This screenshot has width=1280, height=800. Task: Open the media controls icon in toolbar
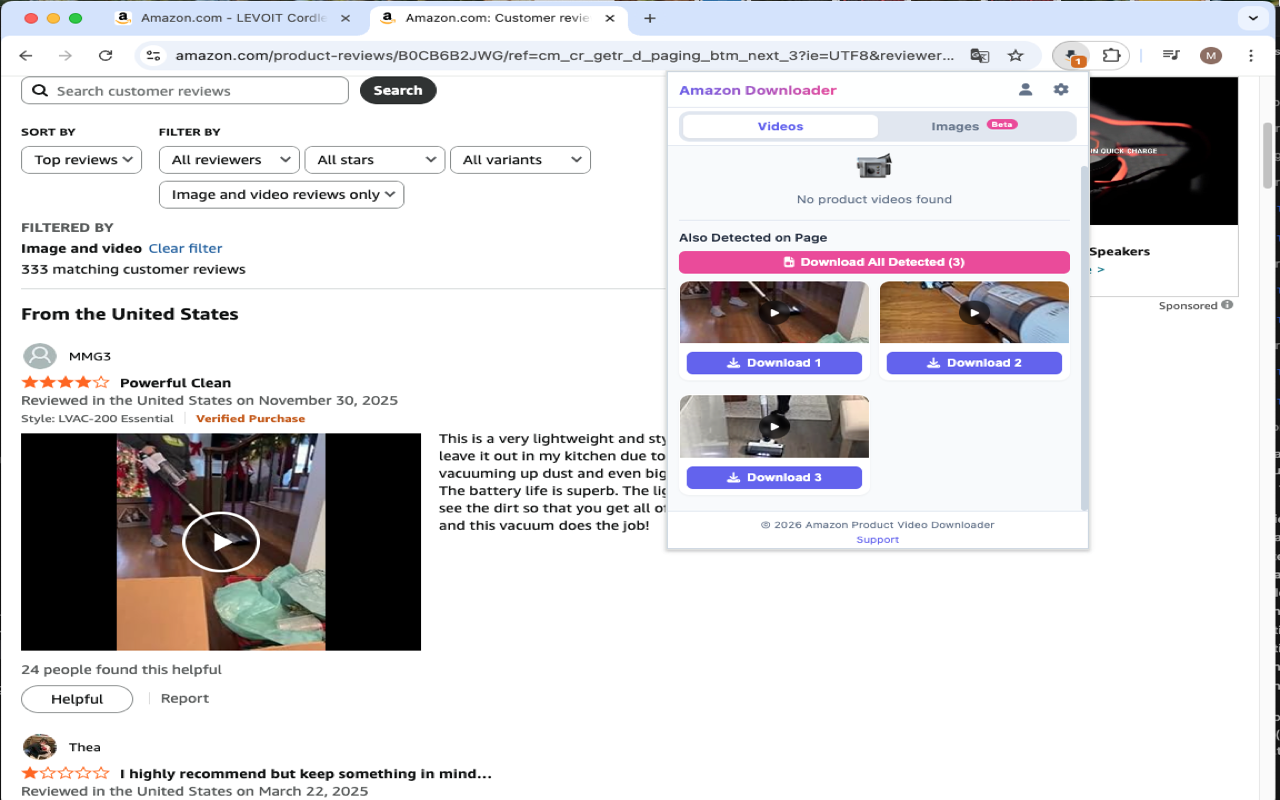pos(1171,56)
